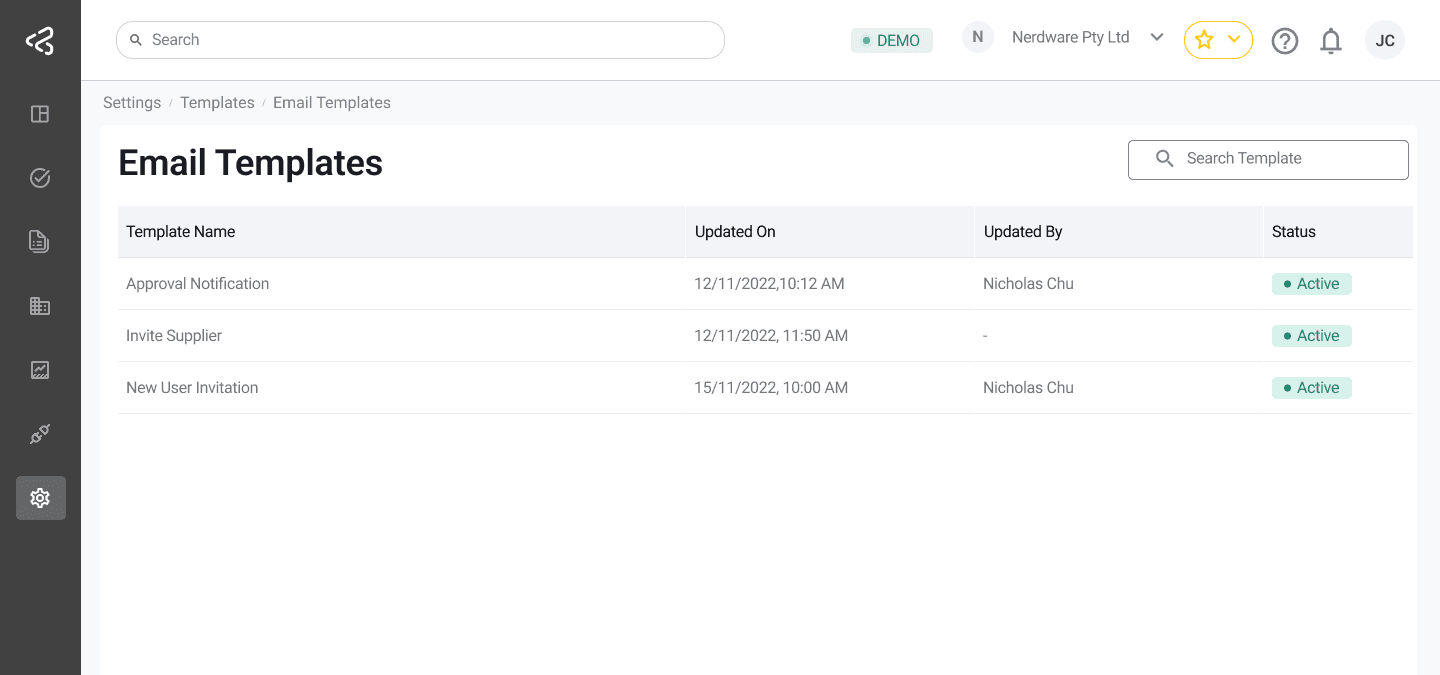Select the Company building icon in sidebar
1440x675 pixels.
click(40, 305)
